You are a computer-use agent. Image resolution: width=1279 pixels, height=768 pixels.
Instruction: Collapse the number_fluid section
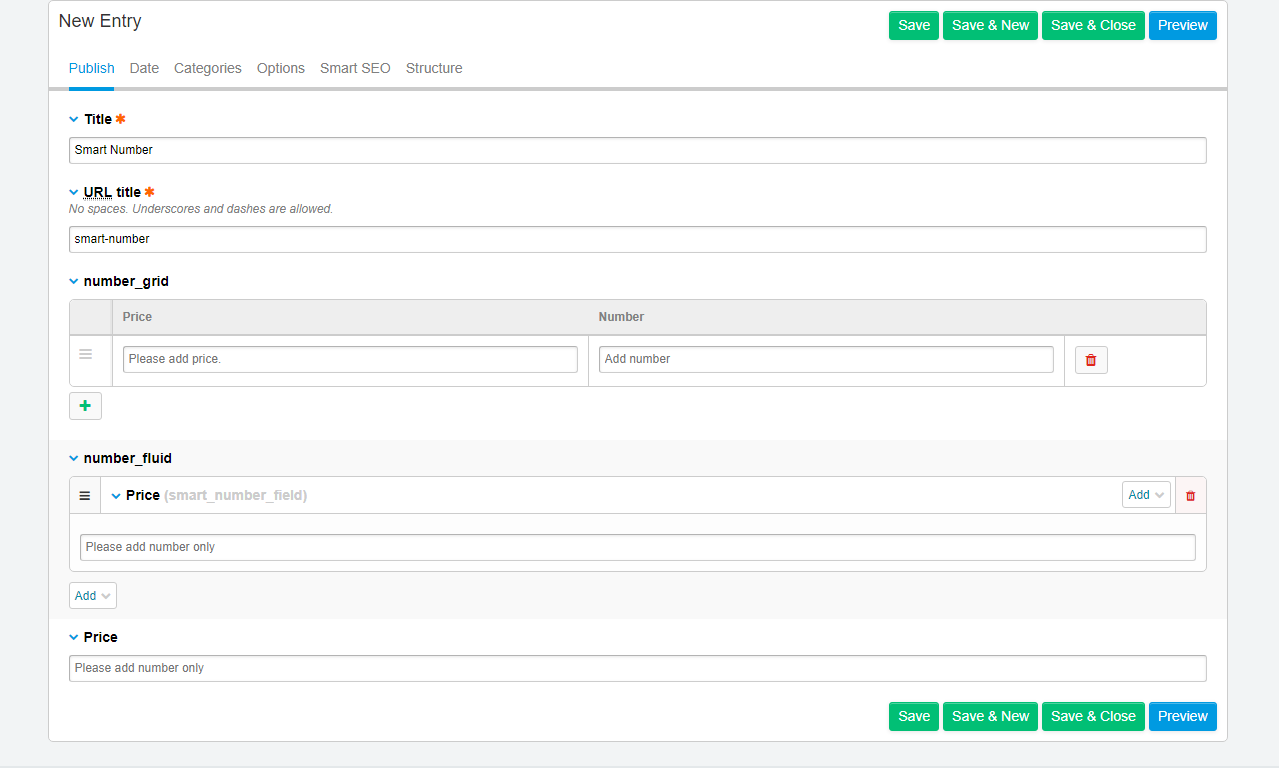tap(74, 458)
